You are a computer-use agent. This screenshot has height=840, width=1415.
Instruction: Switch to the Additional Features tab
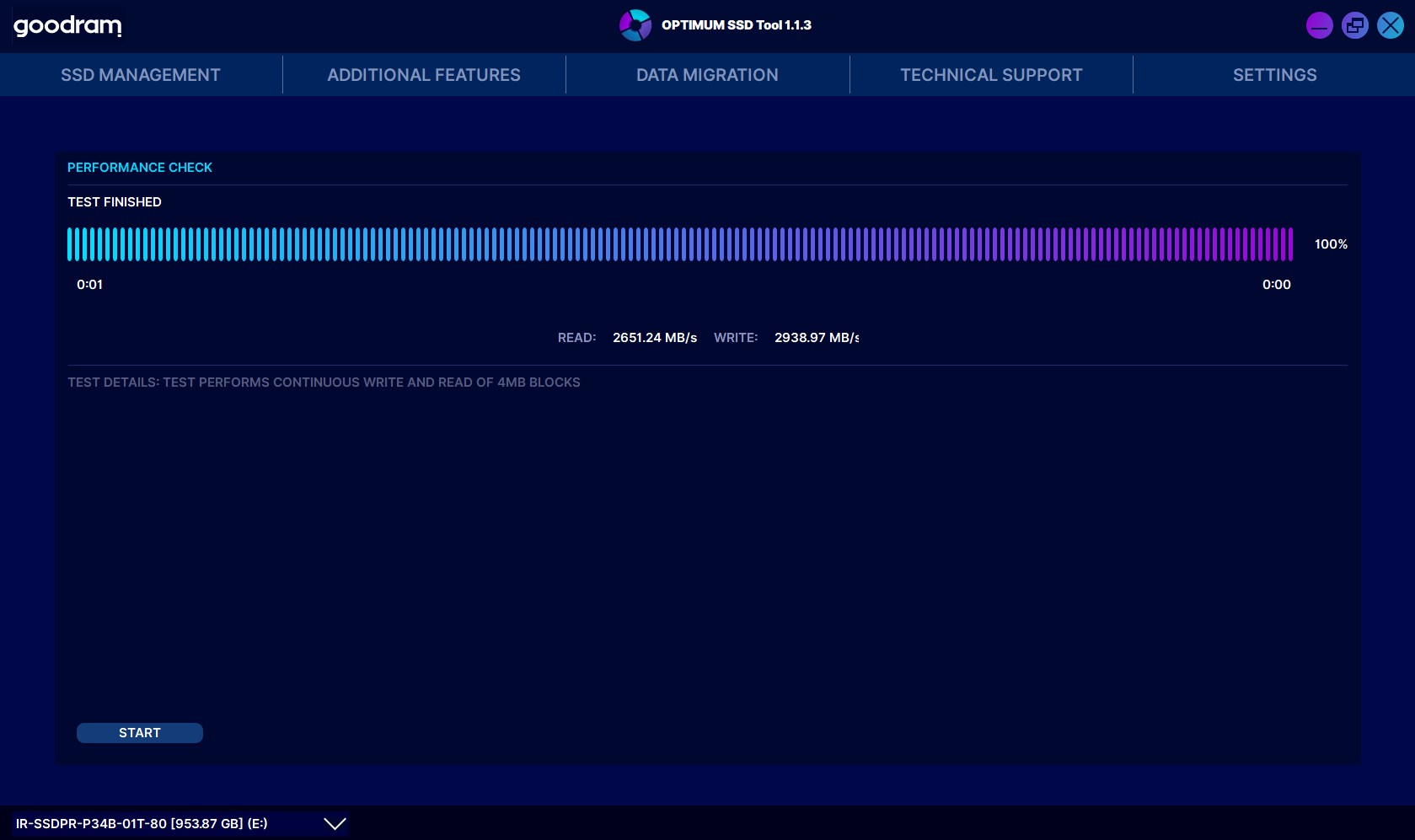(x=424, y=75)
